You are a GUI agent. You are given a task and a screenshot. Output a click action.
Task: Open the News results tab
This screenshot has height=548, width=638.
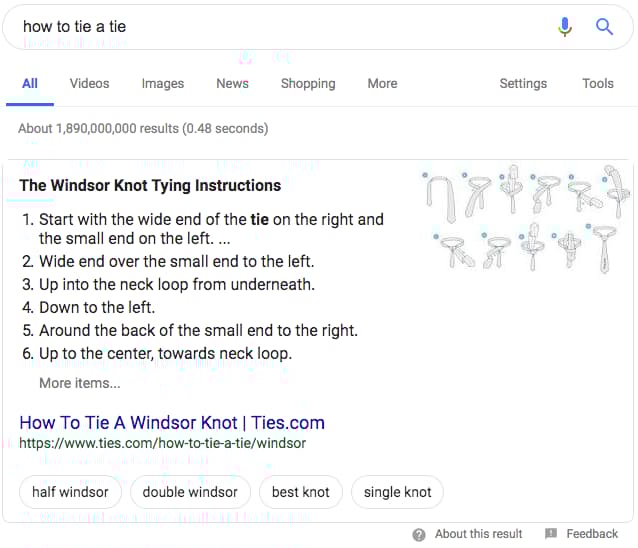click(x=232, y=83)
